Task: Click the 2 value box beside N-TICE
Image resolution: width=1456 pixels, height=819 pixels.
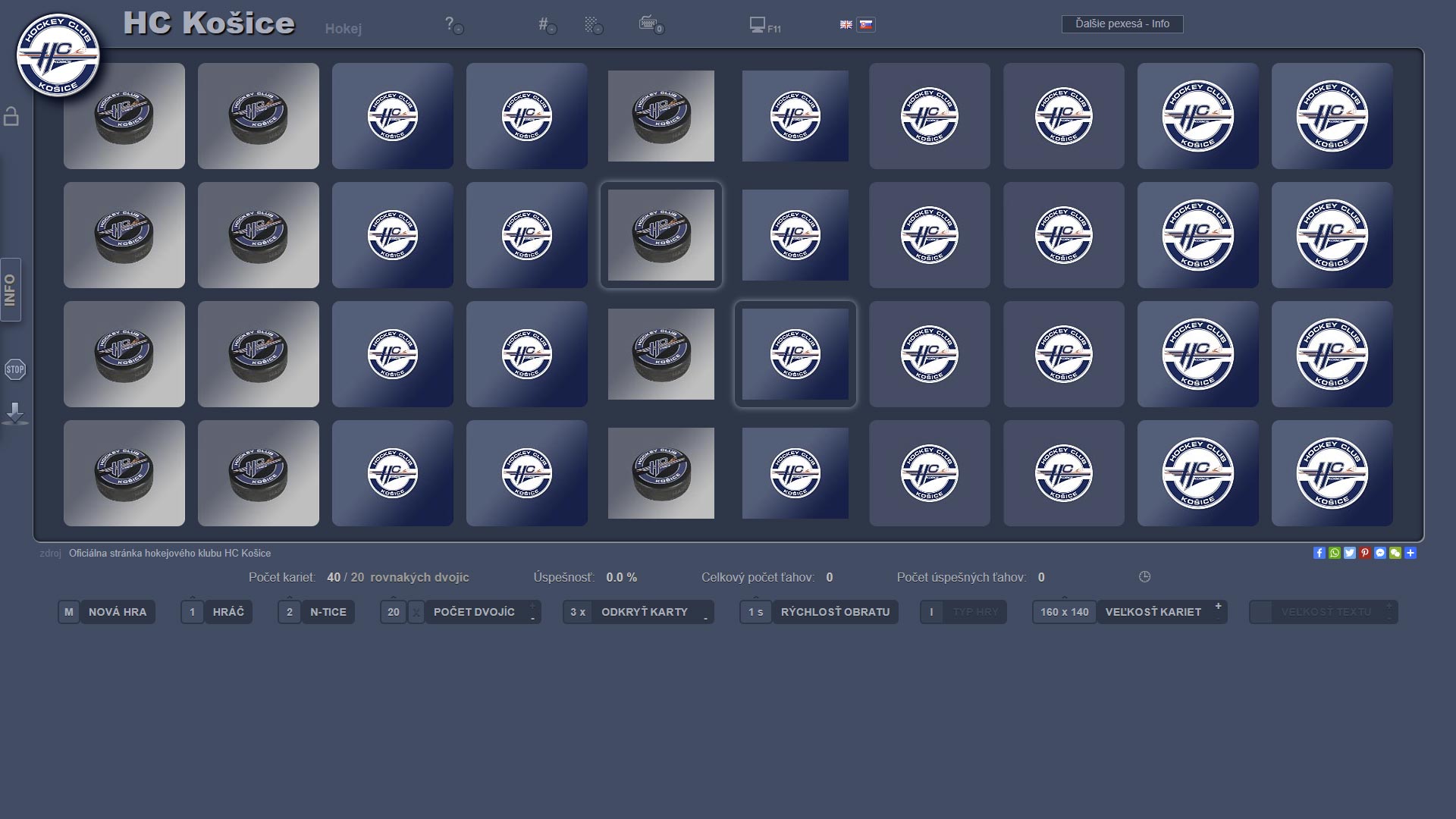Action: [290, 612]
